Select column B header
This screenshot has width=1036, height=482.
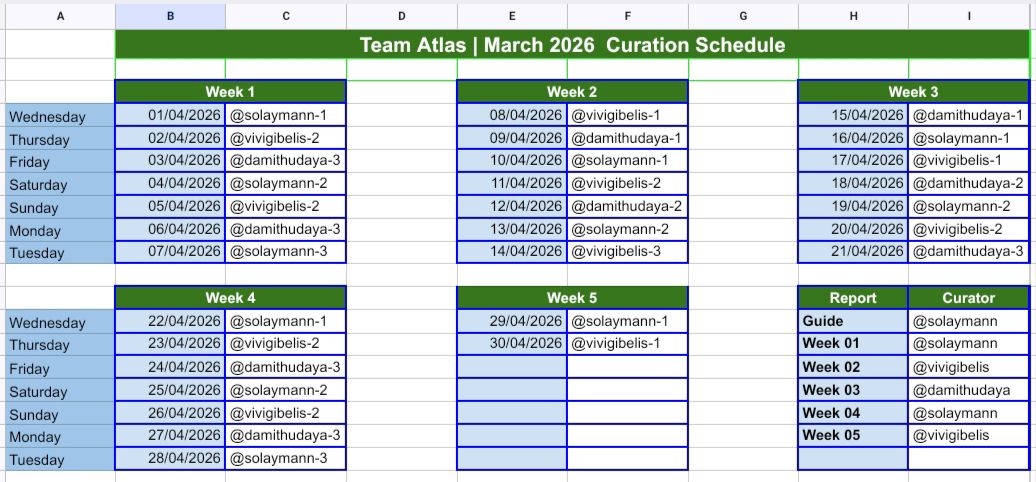click(x=170, y=17)
